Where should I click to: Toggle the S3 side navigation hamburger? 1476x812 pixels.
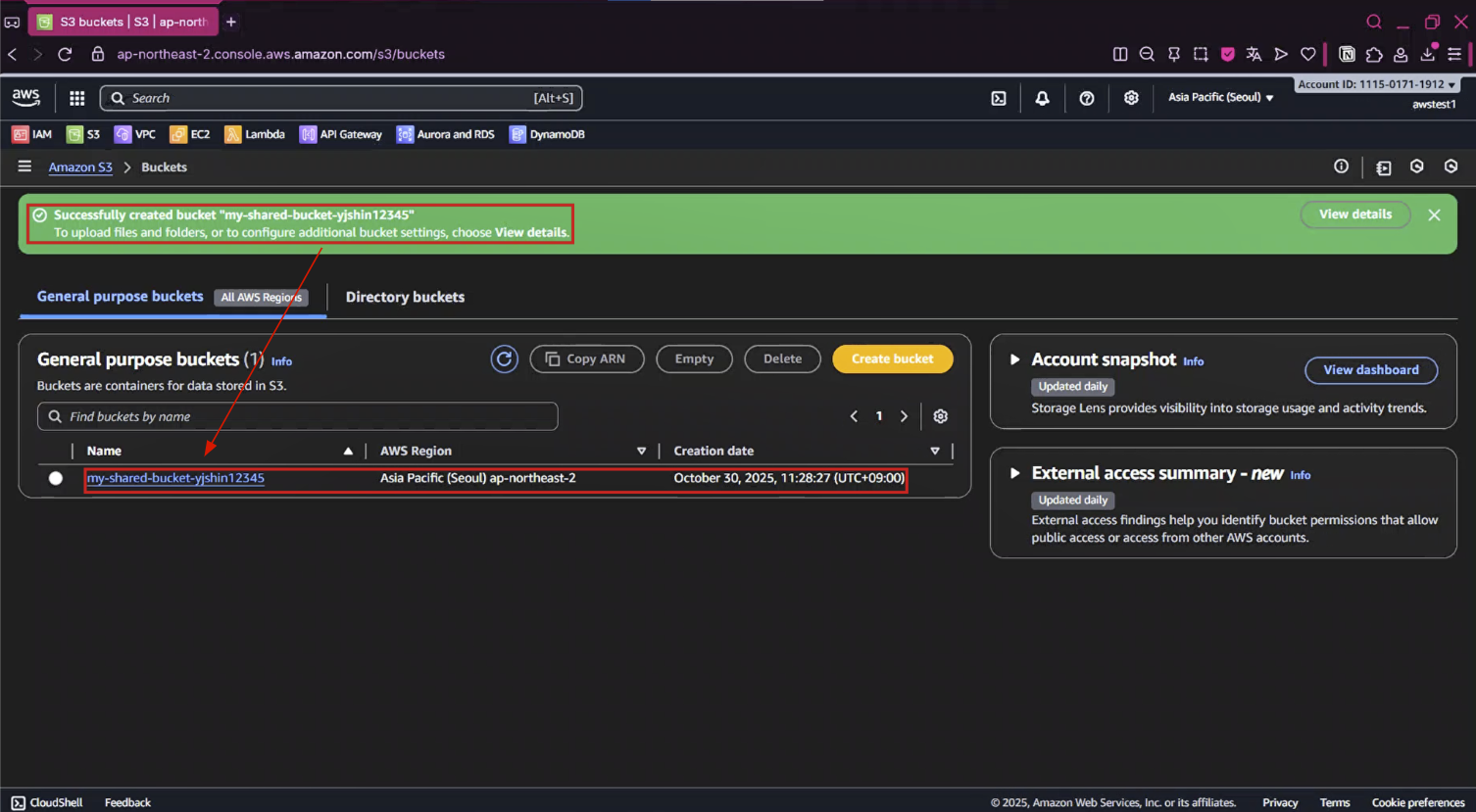click(x=25, y=167)
